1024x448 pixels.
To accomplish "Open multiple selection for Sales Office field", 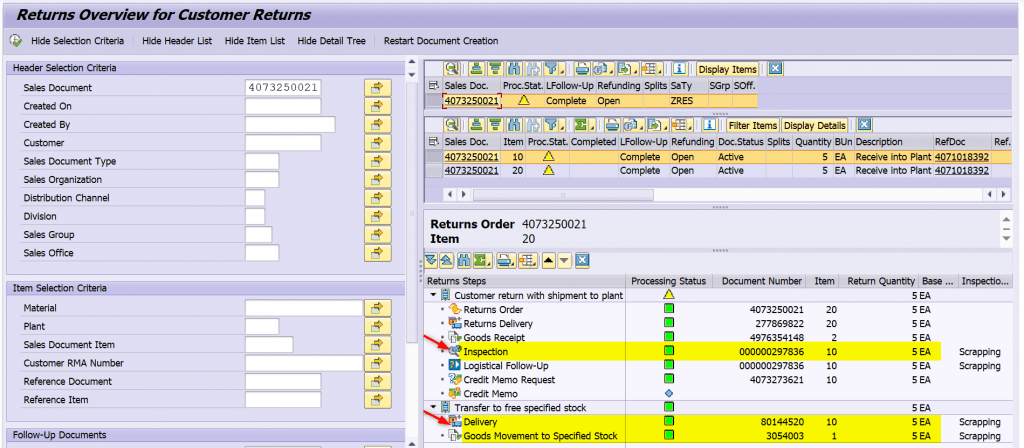I will pos(377,253).
